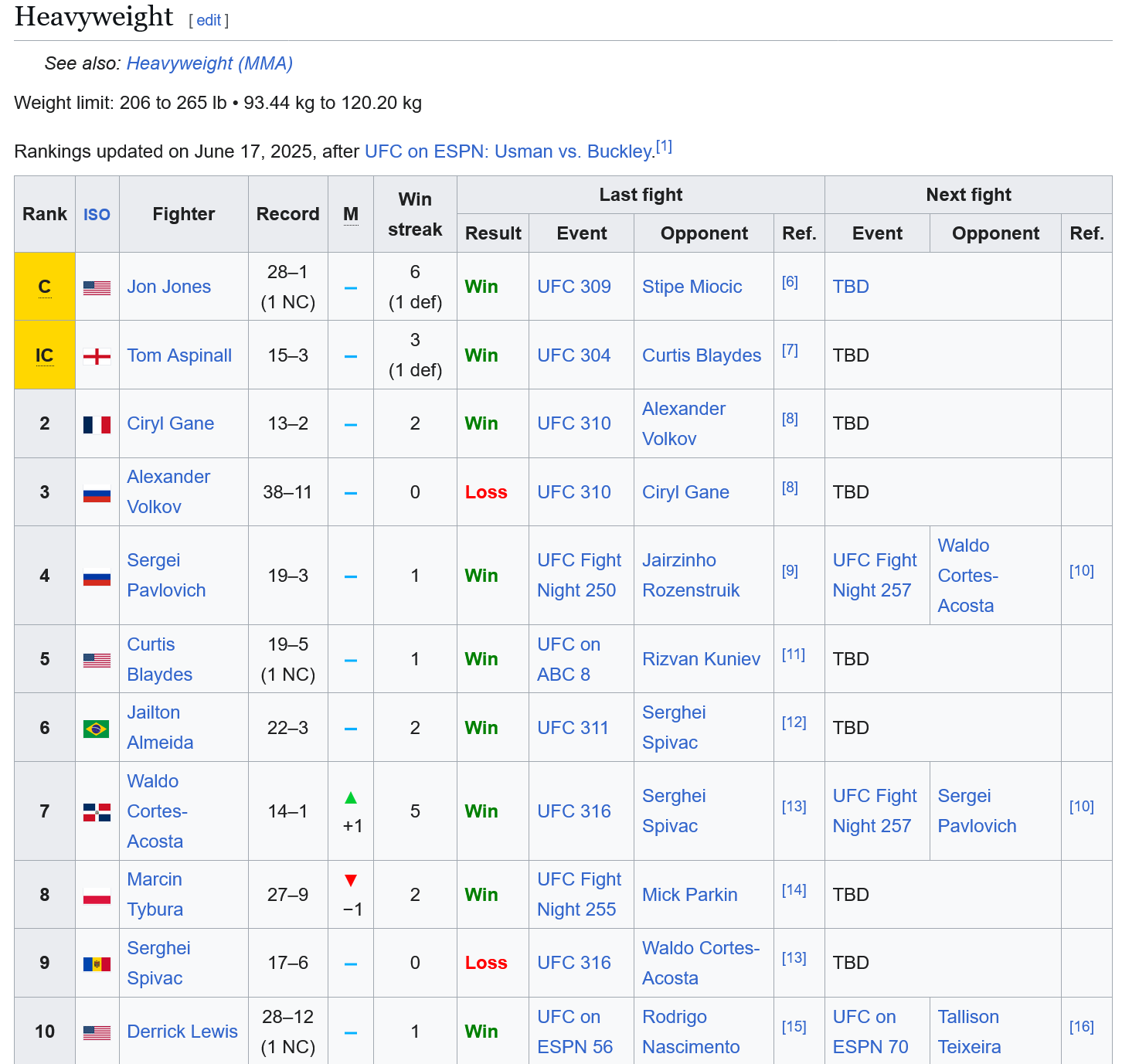Image resolution: width=1122 pixels, height=1064 pixels.
Task: Open the UFC 311 event link
Action: (x=573, y=728)
